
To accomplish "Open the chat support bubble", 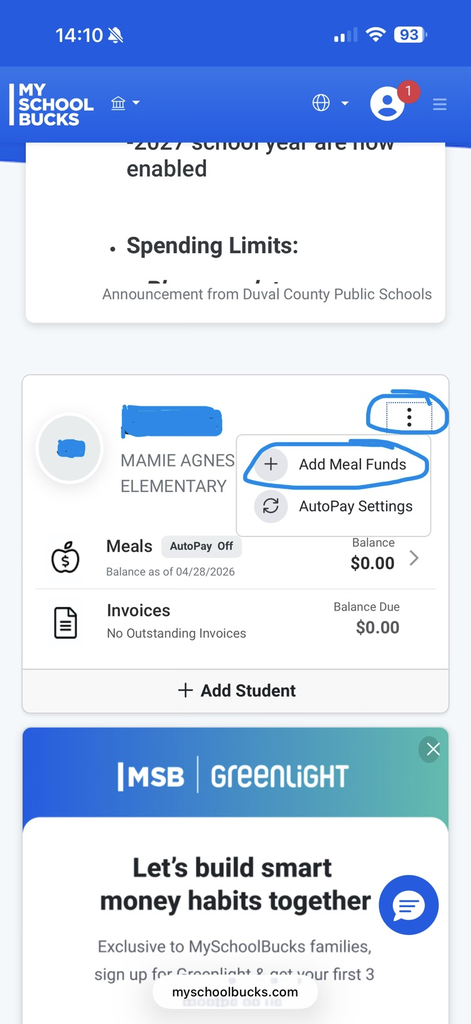I will pos(409,905).
